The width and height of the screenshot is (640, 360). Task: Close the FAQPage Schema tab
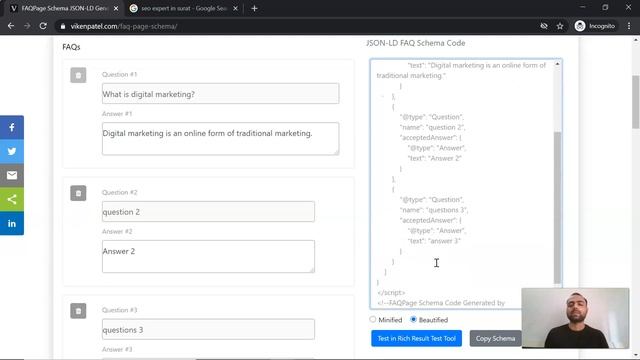tap(116, 8)
